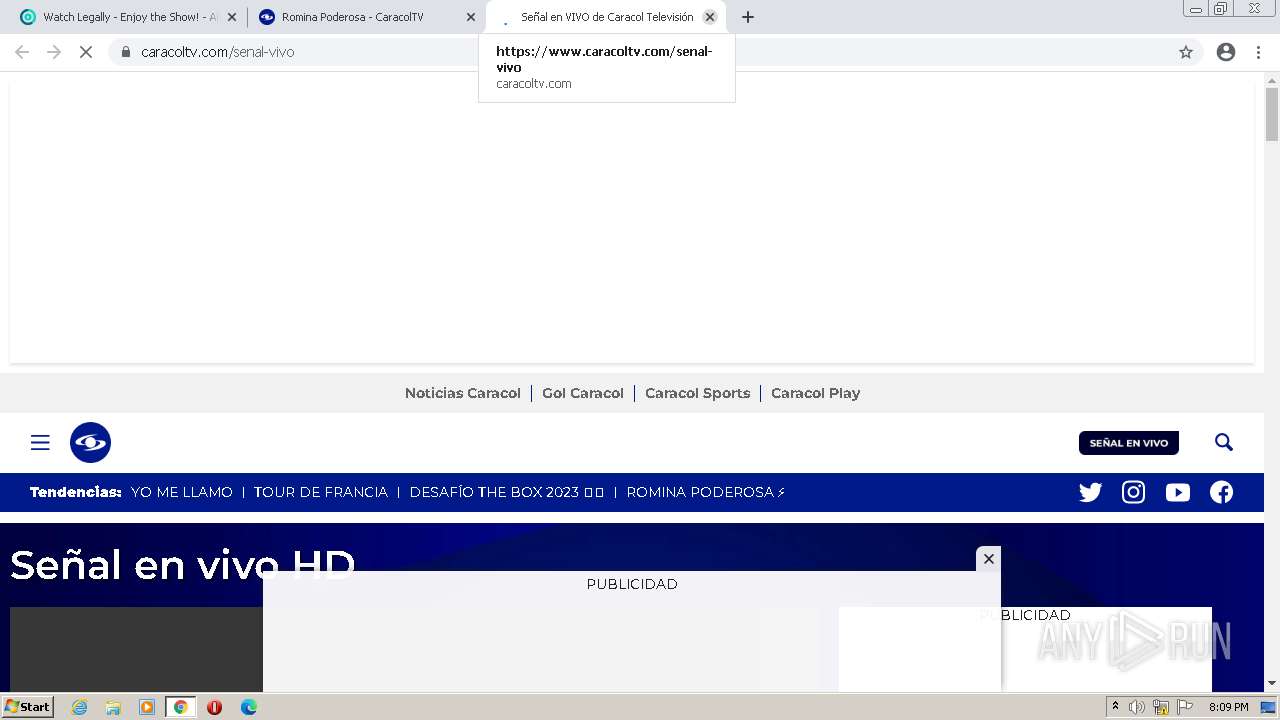Select trending topic TOUR DE FRANCIA
The image size is (1280, 720).
pyautogui.click(x=321, y=492)
